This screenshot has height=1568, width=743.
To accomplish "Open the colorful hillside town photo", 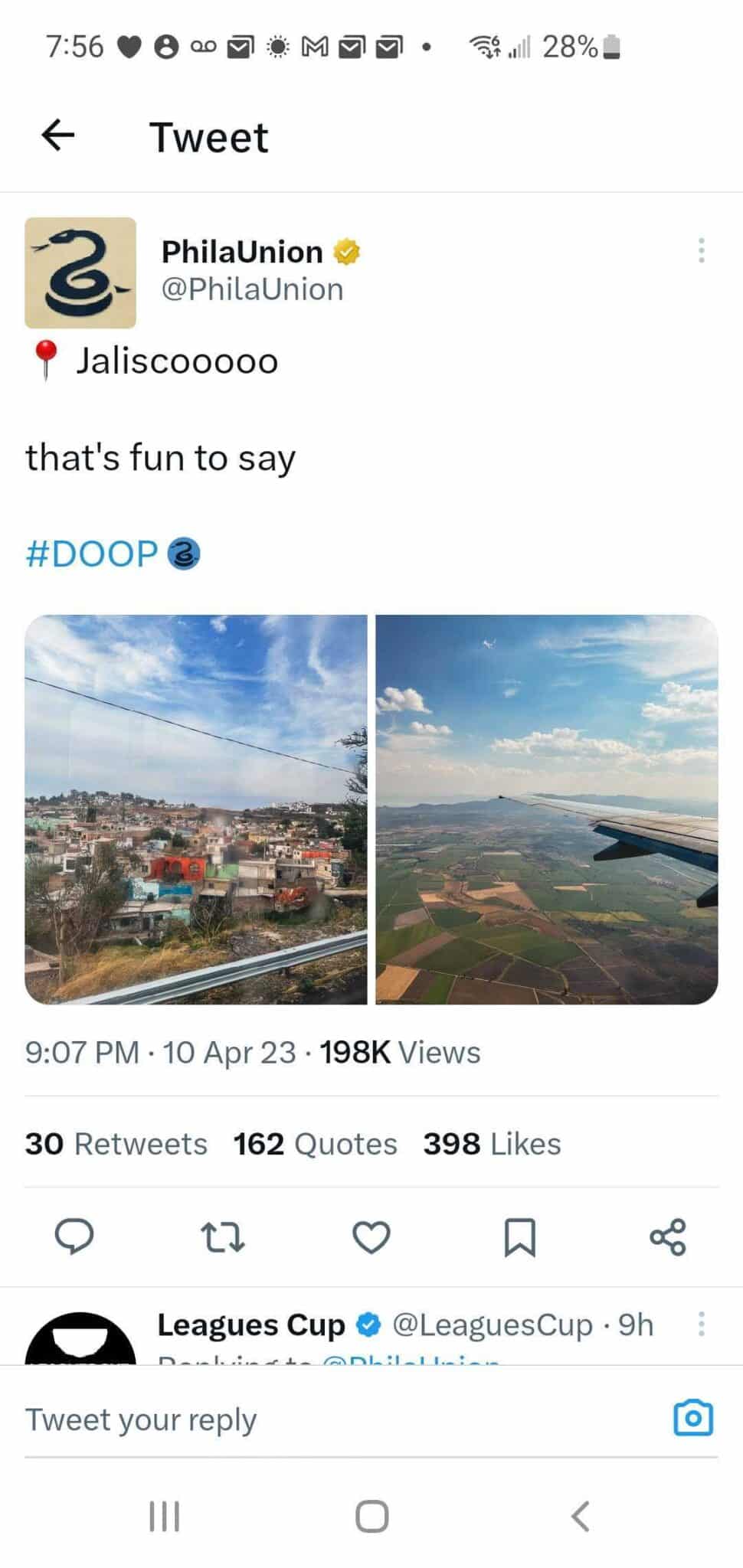I will [x=196, y=808].
